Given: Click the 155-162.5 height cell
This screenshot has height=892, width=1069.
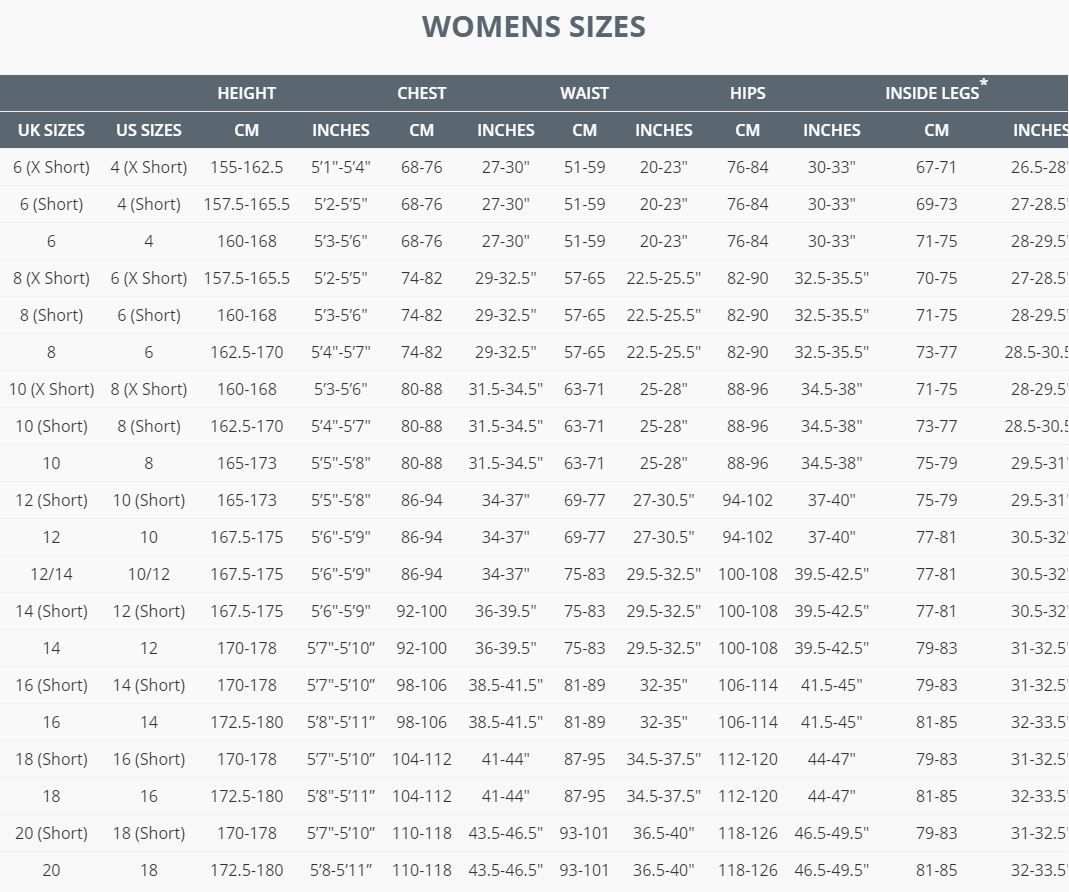Looking at the screenshot, I should click(x=246, y=167).
